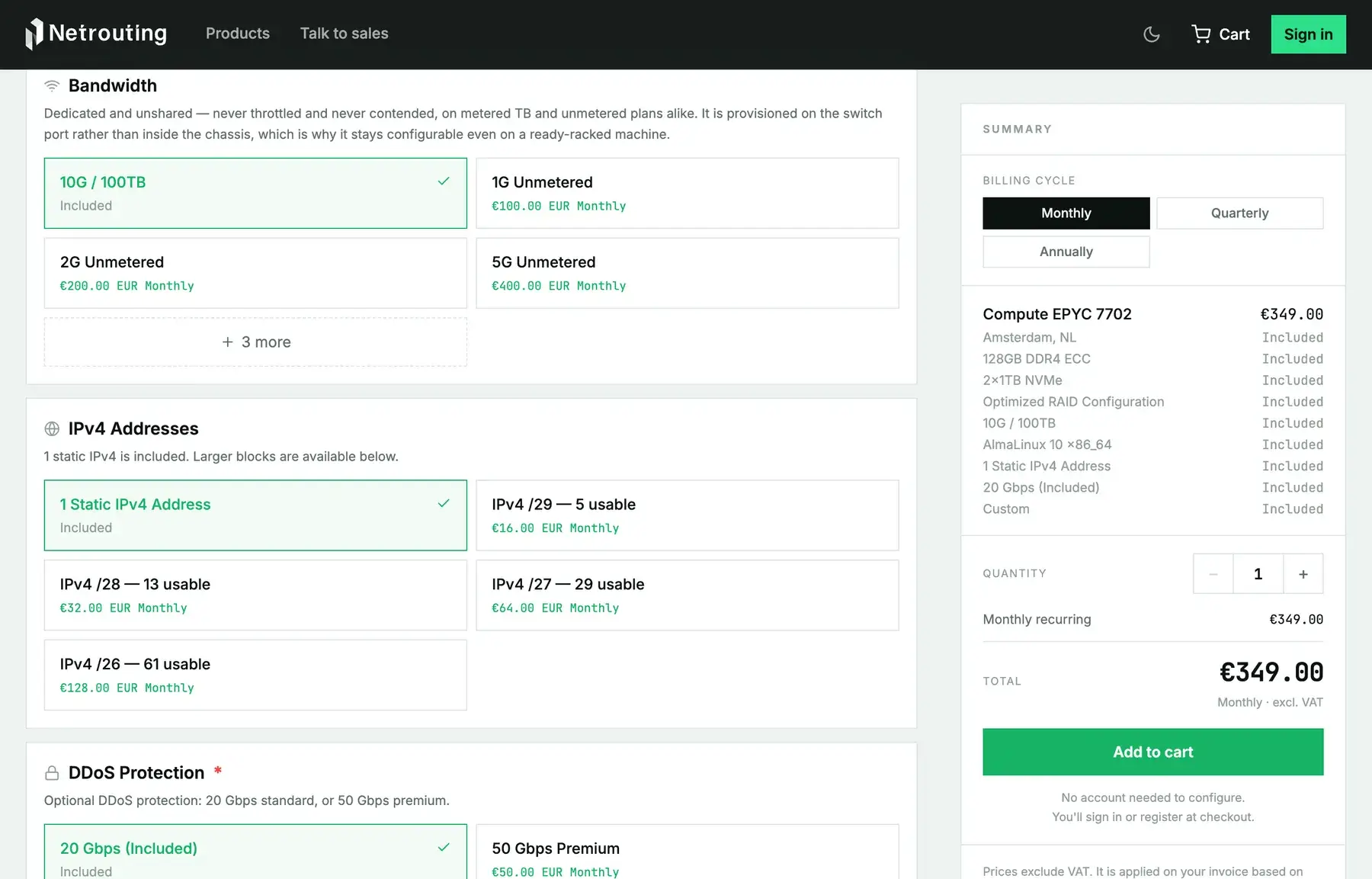
Task: Click the 128GB DDR4 ECC summary row
Action: (x=1153, y=359)
